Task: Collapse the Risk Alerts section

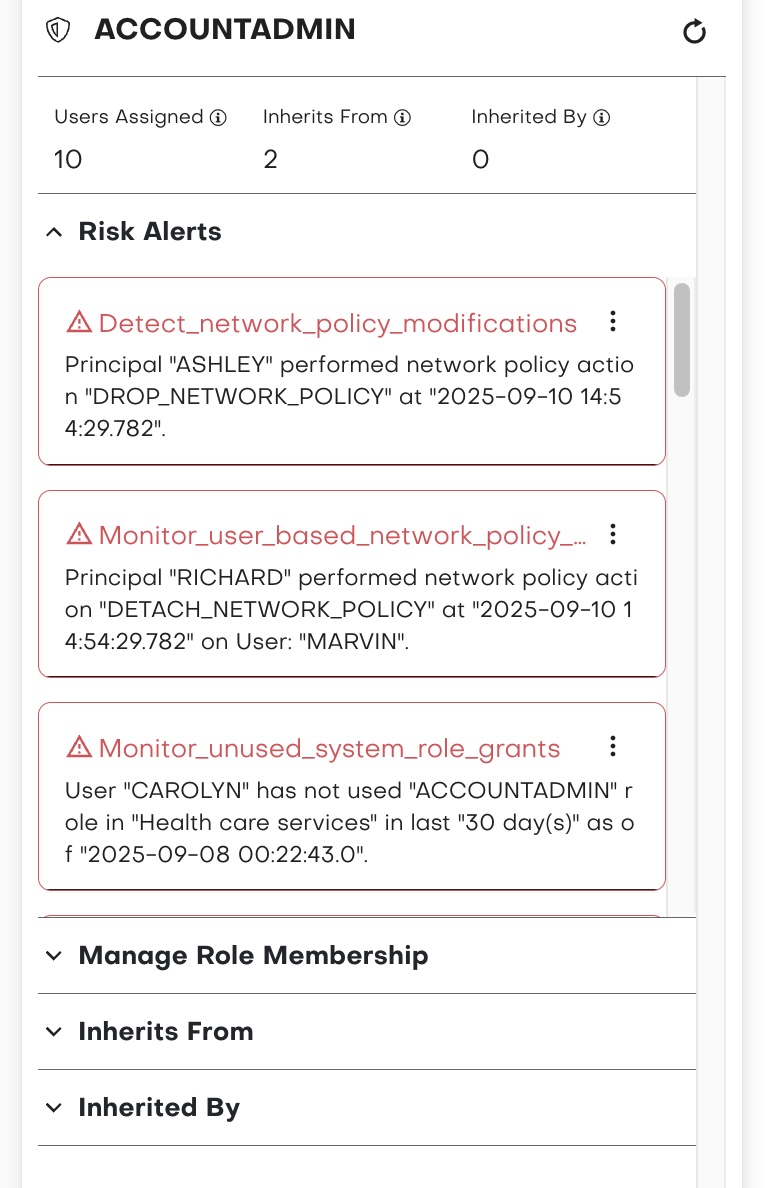Action: click(x=53, y=232)
